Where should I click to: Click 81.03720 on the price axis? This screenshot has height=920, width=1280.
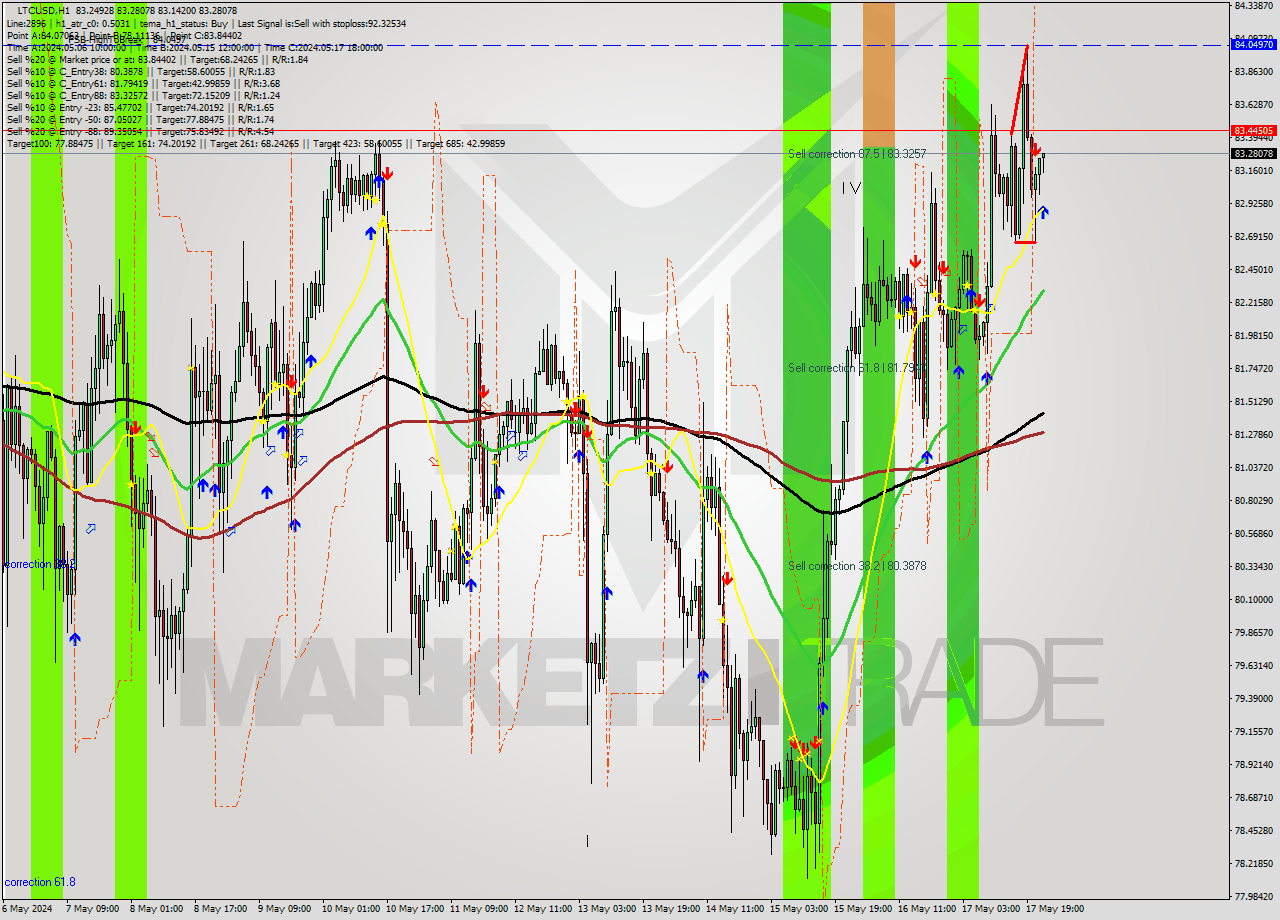[1253, 467]
